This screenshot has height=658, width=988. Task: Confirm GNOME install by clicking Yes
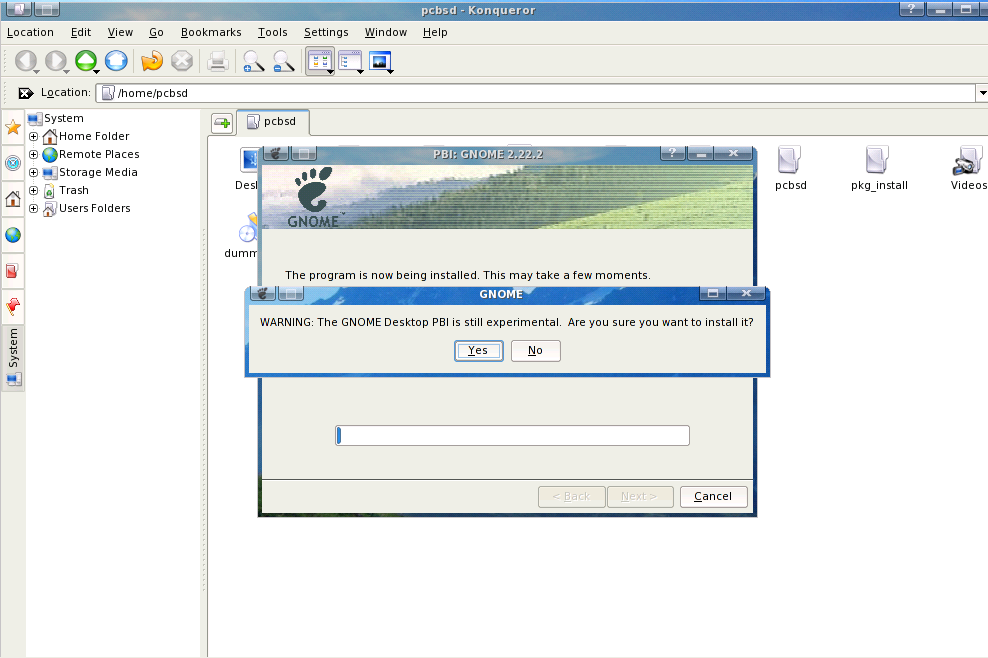(478, 350)
